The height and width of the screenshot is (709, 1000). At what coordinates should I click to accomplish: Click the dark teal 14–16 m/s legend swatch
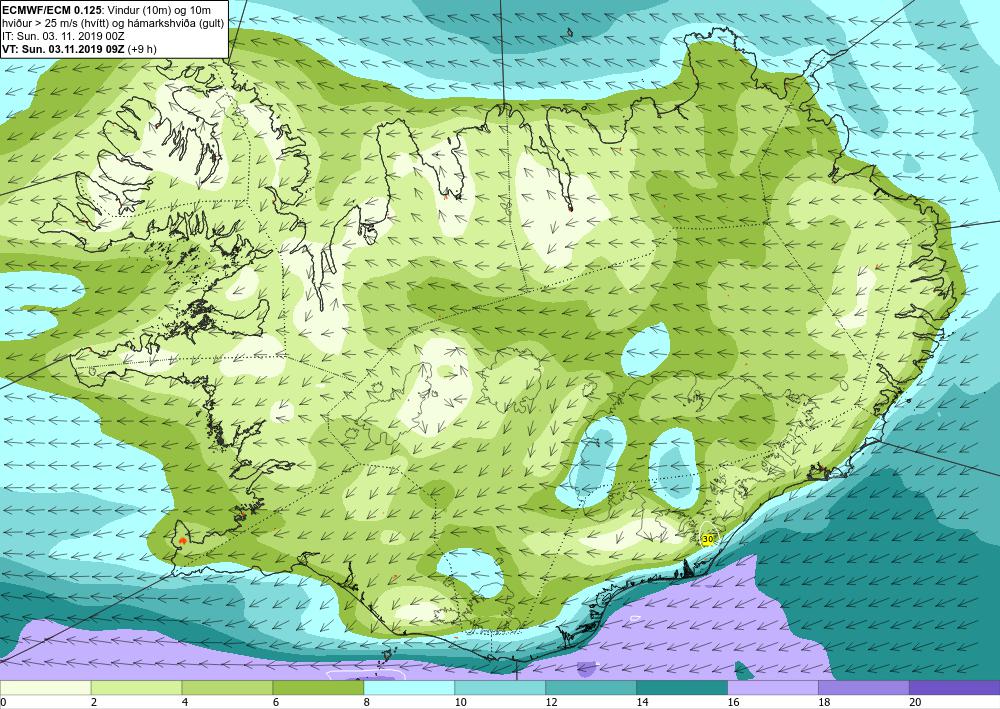point(682,688)
